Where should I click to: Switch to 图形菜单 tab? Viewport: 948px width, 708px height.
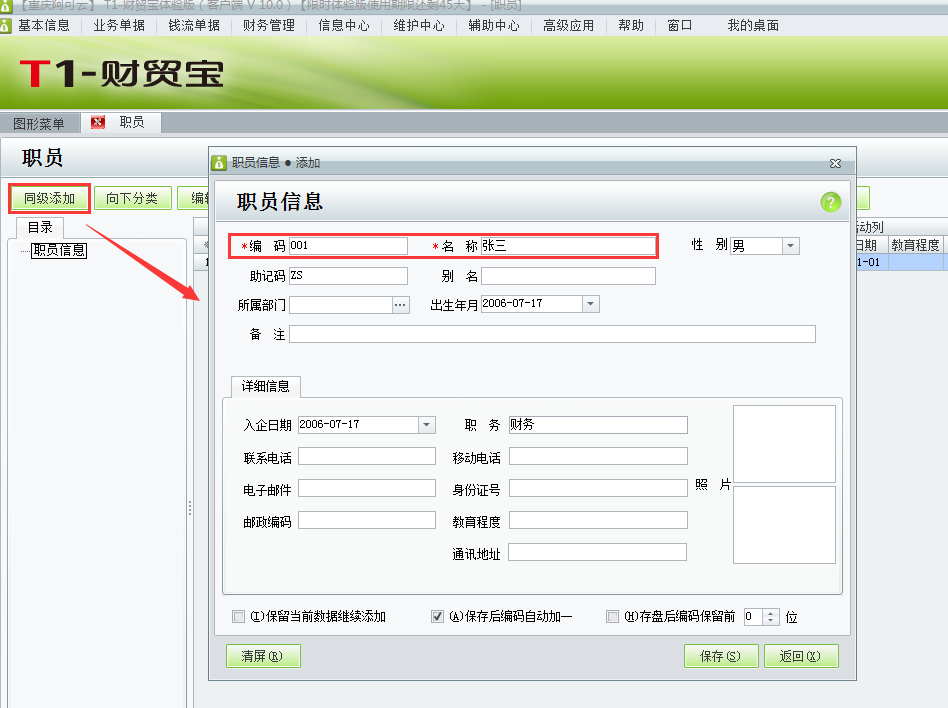click(39, 123)
